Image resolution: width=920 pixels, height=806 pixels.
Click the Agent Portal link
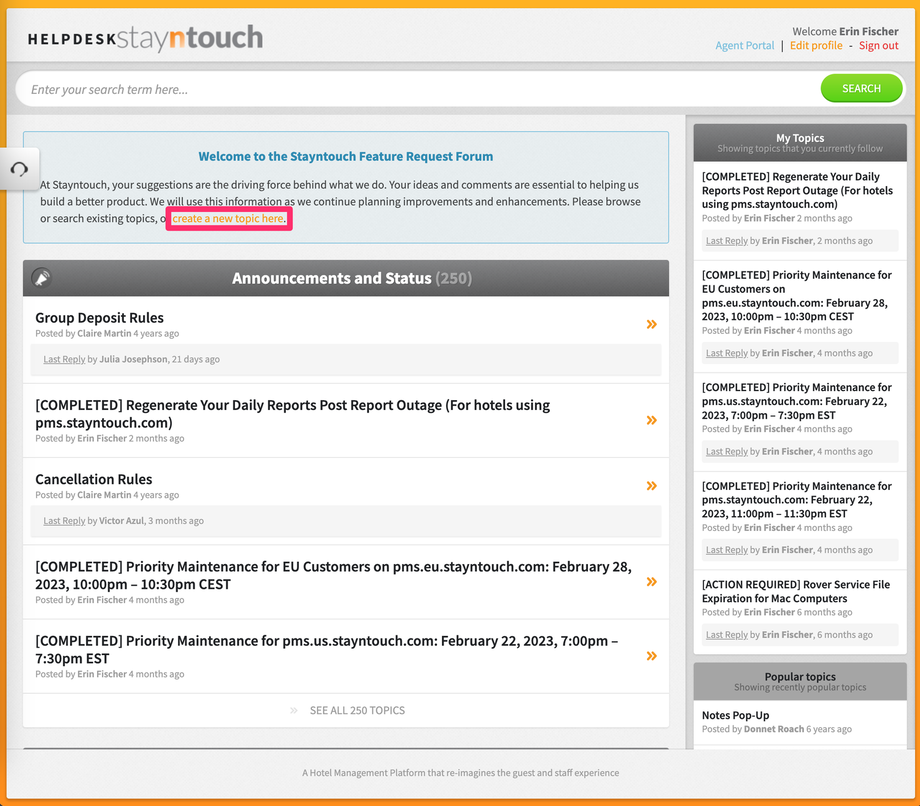tap(745, 46)
